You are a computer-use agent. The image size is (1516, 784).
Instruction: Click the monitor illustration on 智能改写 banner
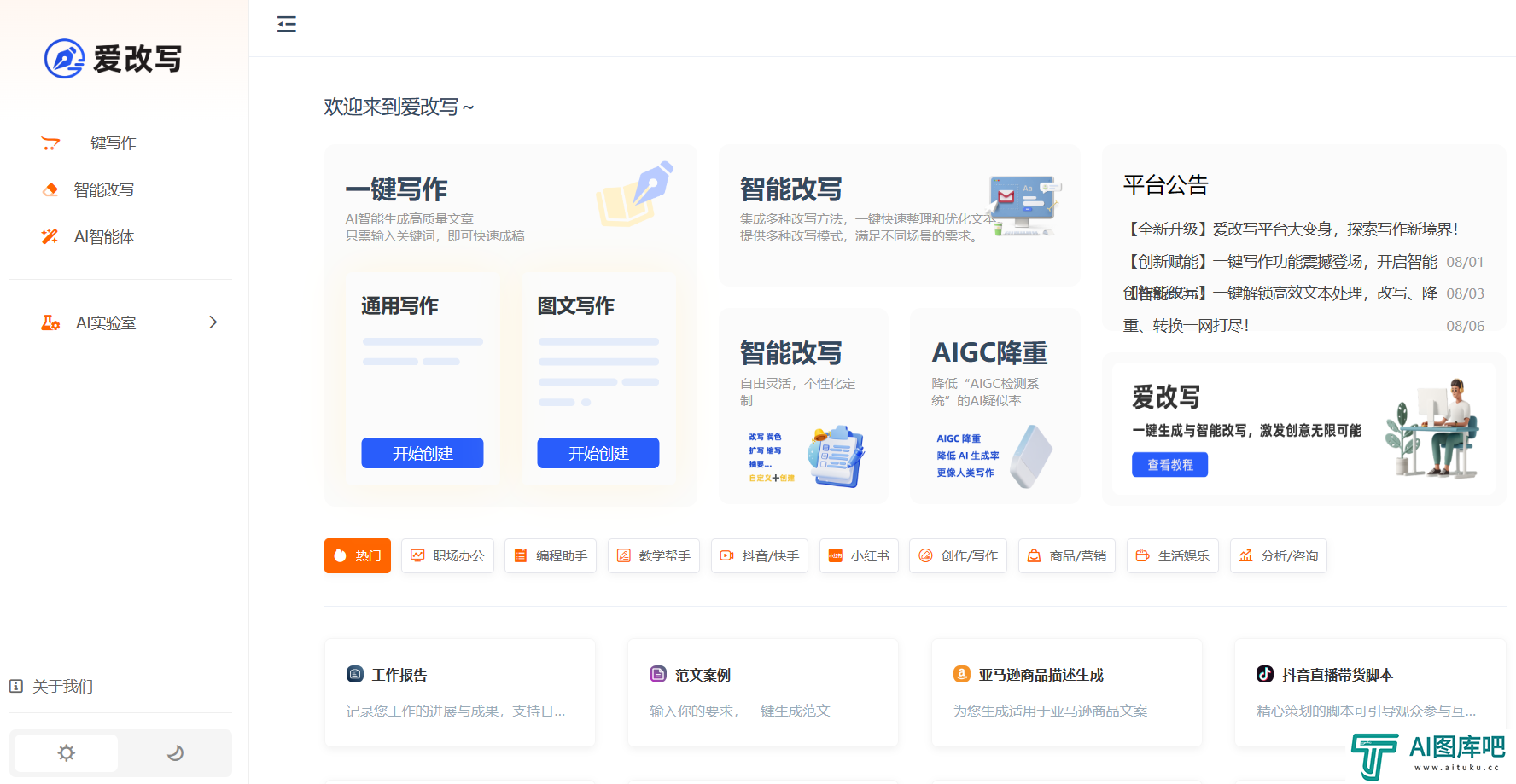point(1024,205)
